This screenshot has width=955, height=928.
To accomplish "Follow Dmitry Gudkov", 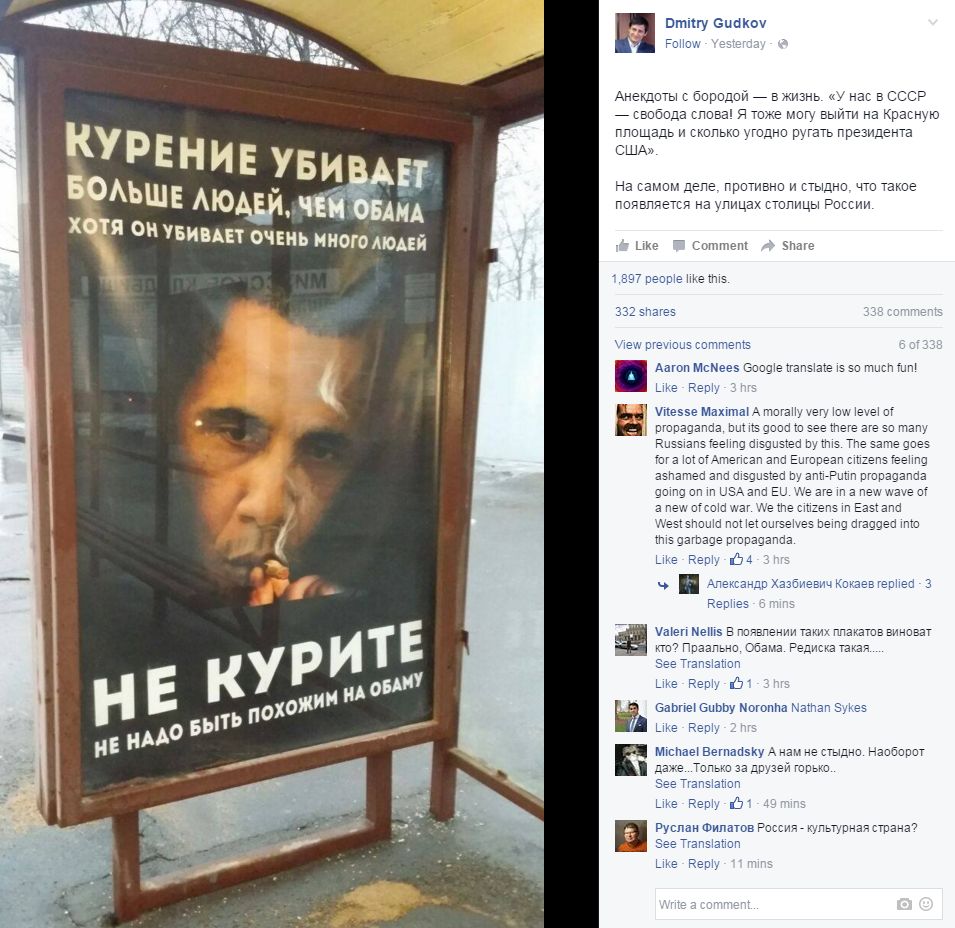I will 682,44.
